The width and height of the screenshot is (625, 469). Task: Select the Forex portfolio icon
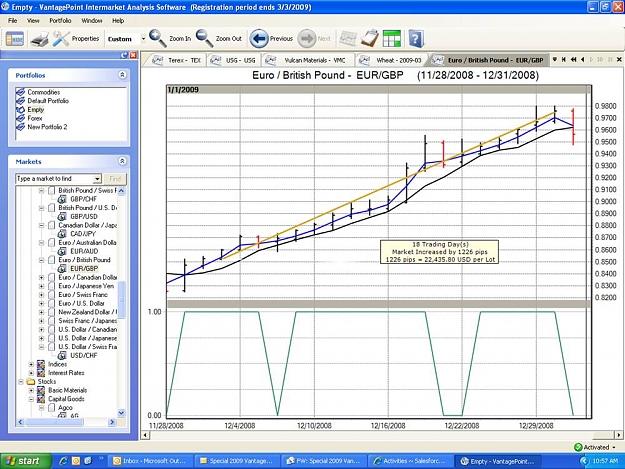[x=20, y=118]
